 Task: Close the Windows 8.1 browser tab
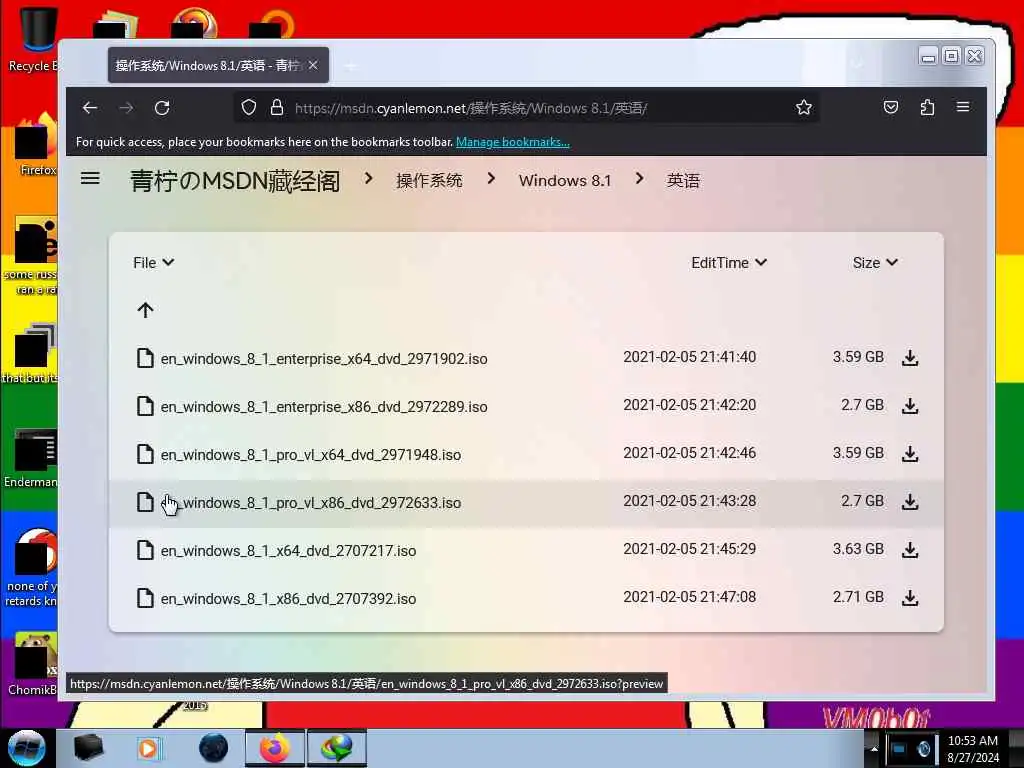tap(313, 65)
